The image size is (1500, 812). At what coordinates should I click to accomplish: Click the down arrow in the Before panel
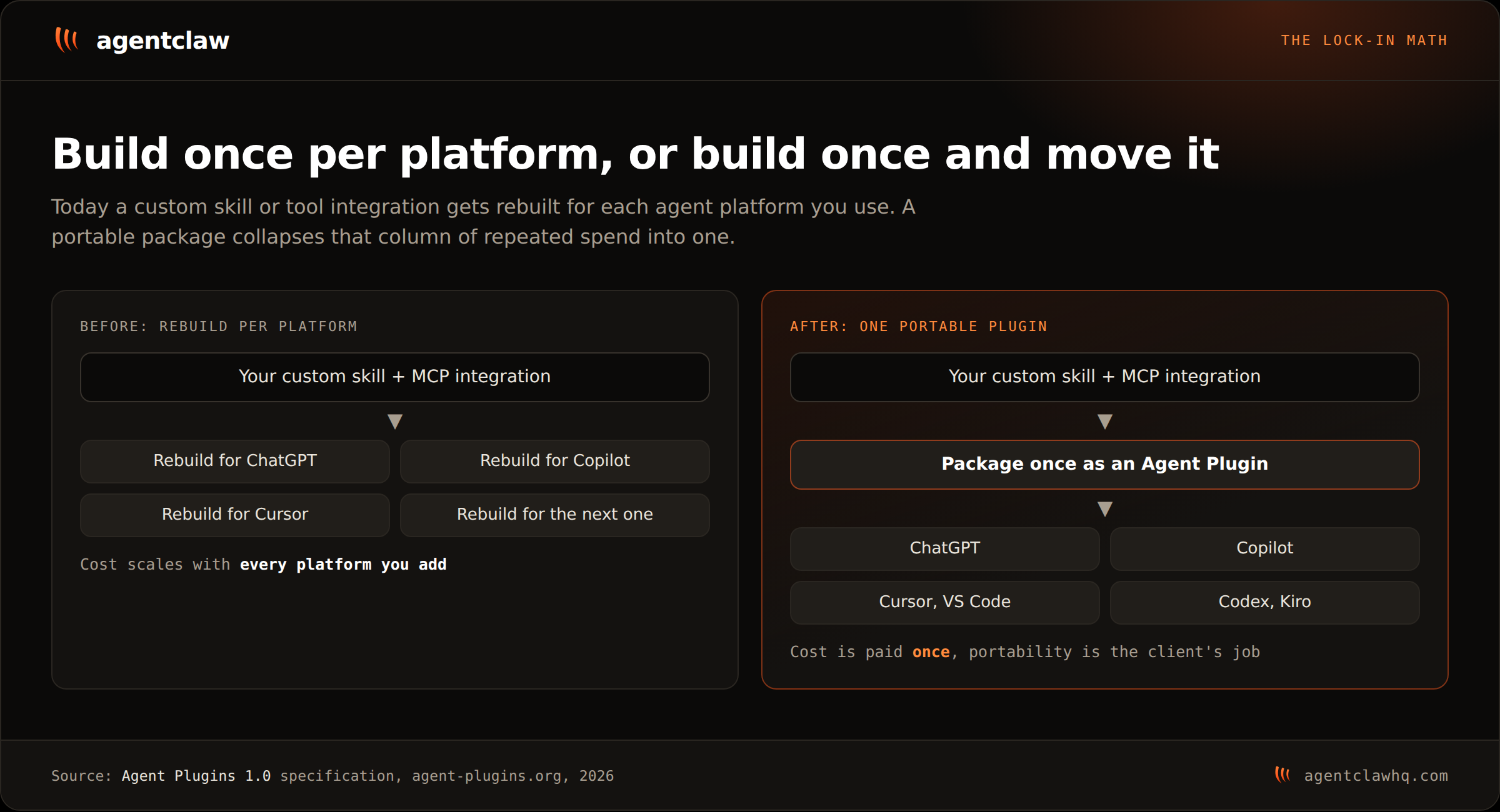[x=395, y=422]
